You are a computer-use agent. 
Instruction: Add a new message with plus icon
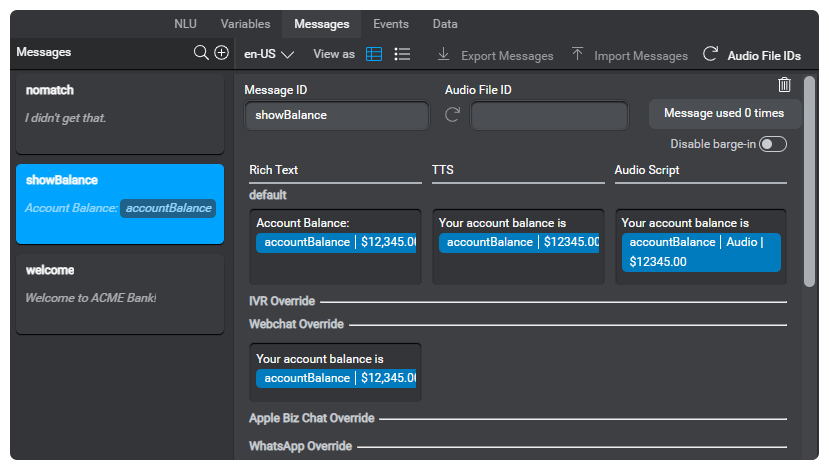pyautogui.click(x=222, y=52)
